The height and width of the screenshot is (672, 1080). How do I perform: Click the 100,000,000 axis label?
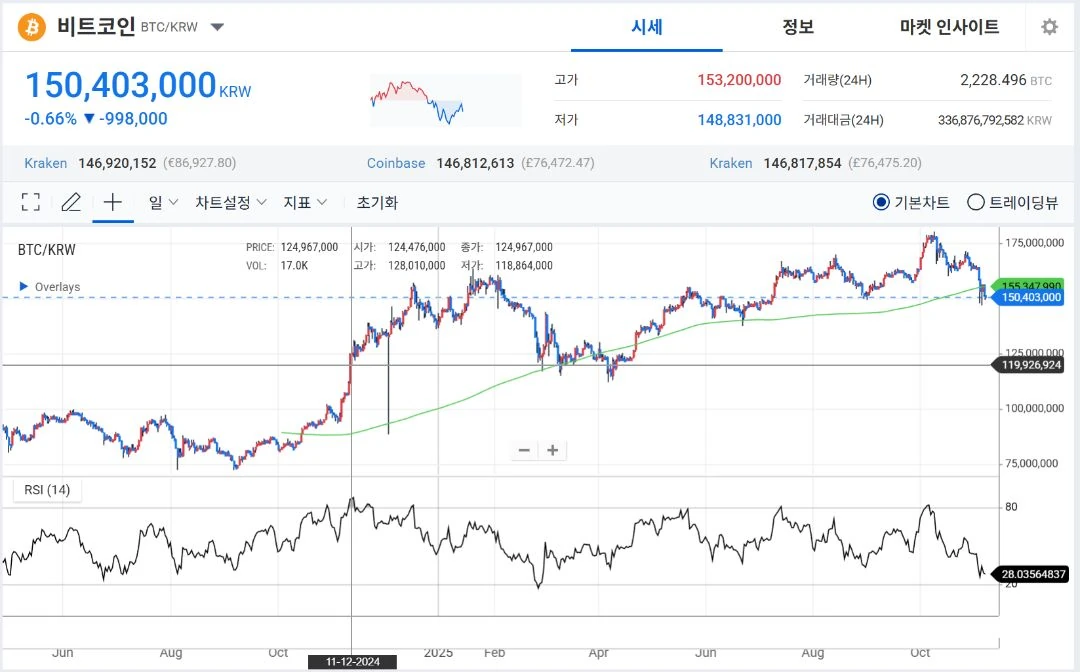point(1034,408)
